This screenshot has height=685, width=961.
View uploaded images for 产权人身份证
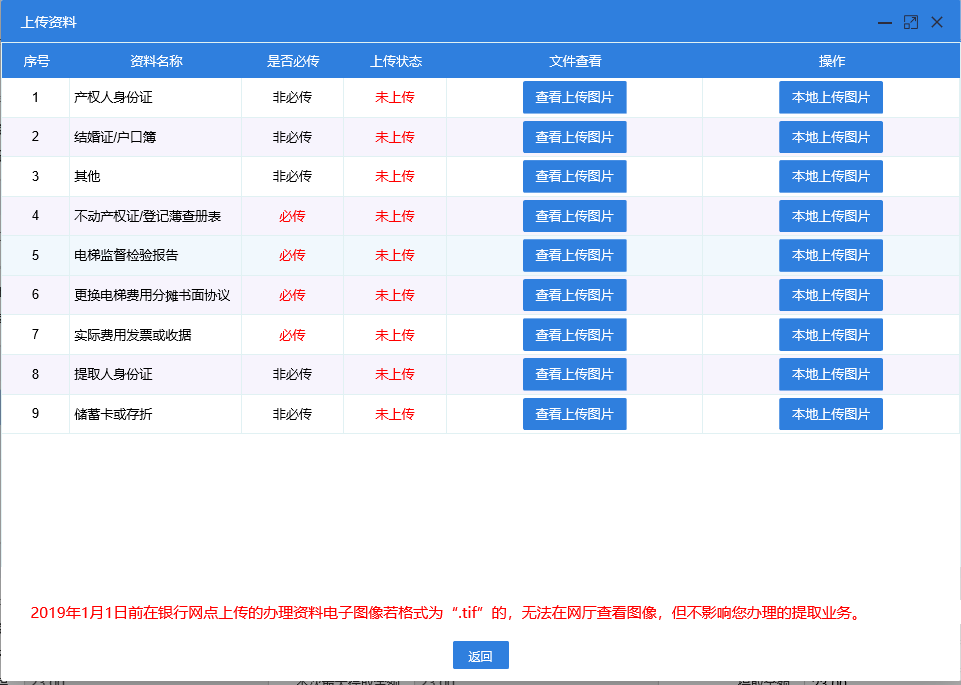tap(574, 97)
